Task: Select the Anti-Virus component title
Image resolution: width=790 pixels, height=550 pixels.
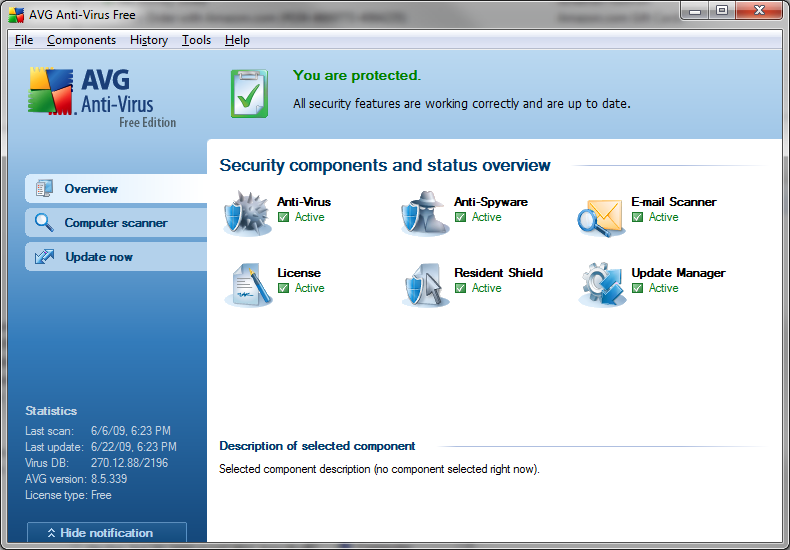Action: tap(304, 201)
